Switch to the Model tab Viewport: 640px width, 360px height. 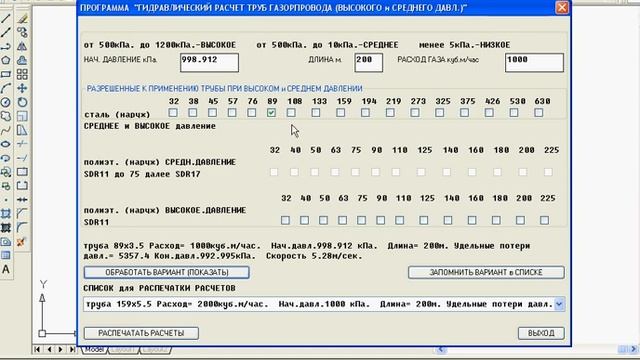click(x=94, y=350)
